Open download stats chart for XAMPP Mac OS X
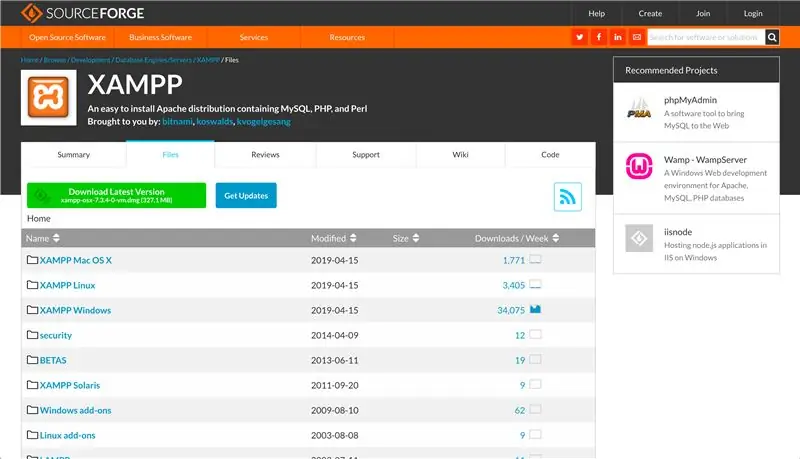 click(x=535, y=259)
